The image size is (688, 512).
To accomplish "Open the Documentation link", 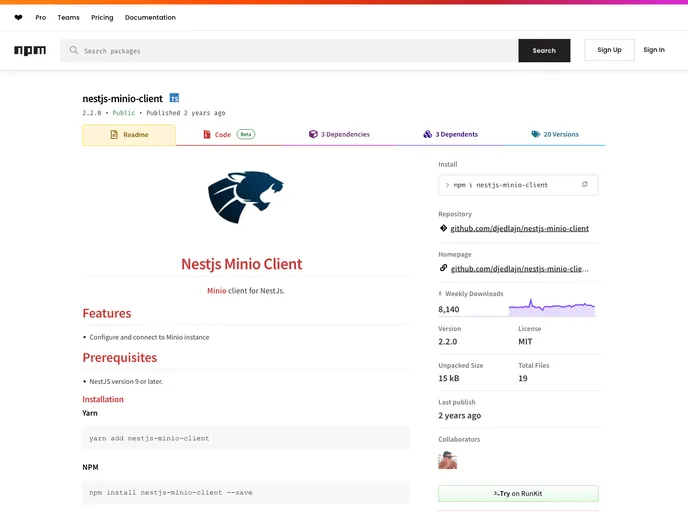I will 150,18.
